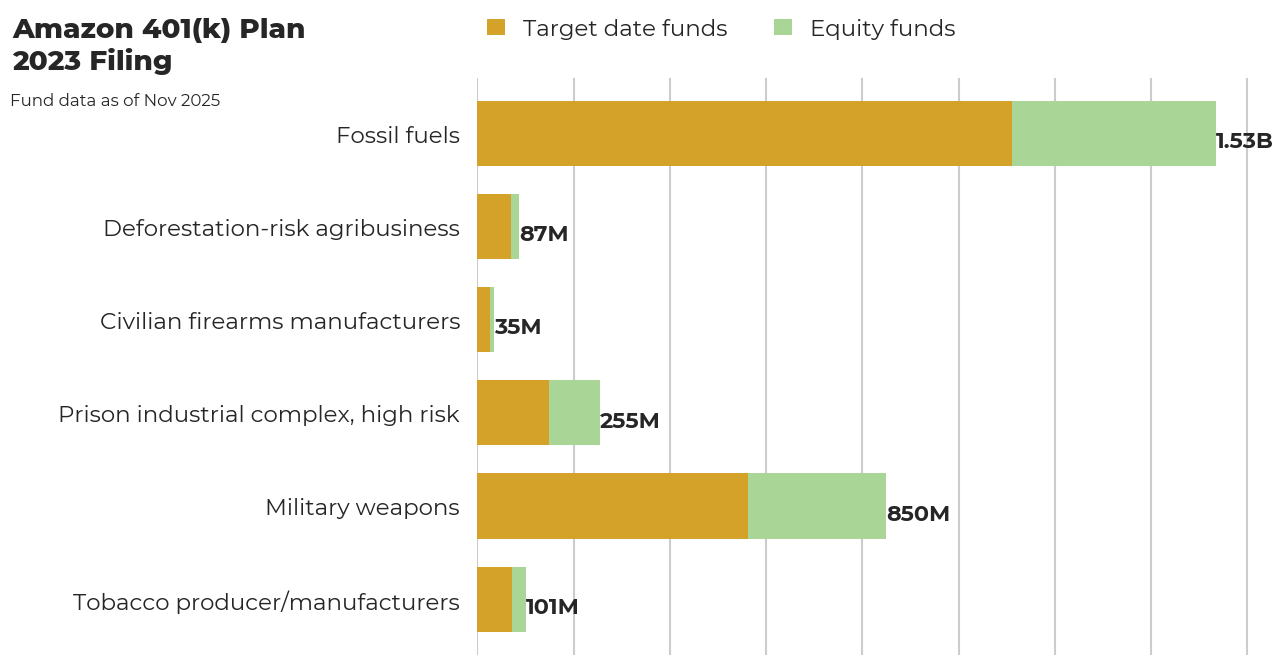Select the Prison industrial complex green segment
Screen dimensions: 1283x665
573,412
